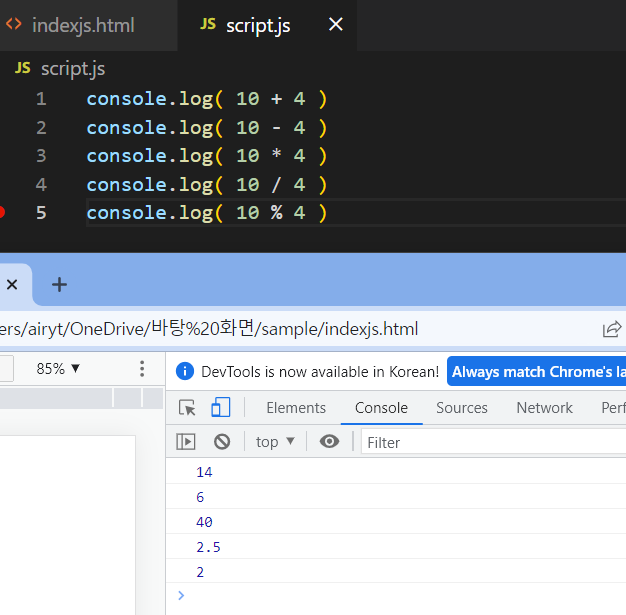Open device toolbar three-dot more options
626x615 pixels.
click(142, 369)
